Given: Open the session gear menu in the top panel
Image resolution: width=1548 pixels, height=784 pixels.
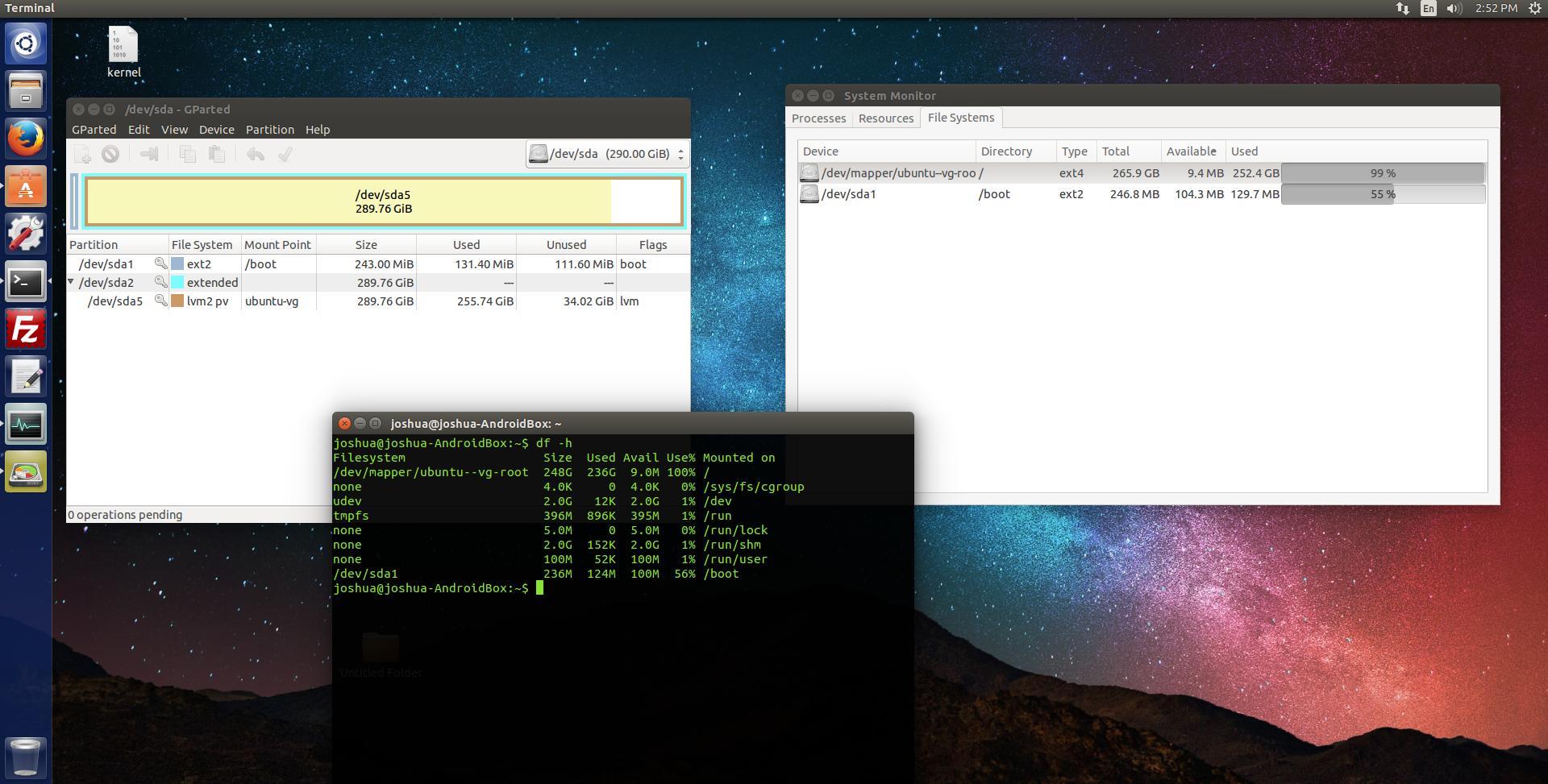Looking at the screenshot, I should pos(1535,8).
